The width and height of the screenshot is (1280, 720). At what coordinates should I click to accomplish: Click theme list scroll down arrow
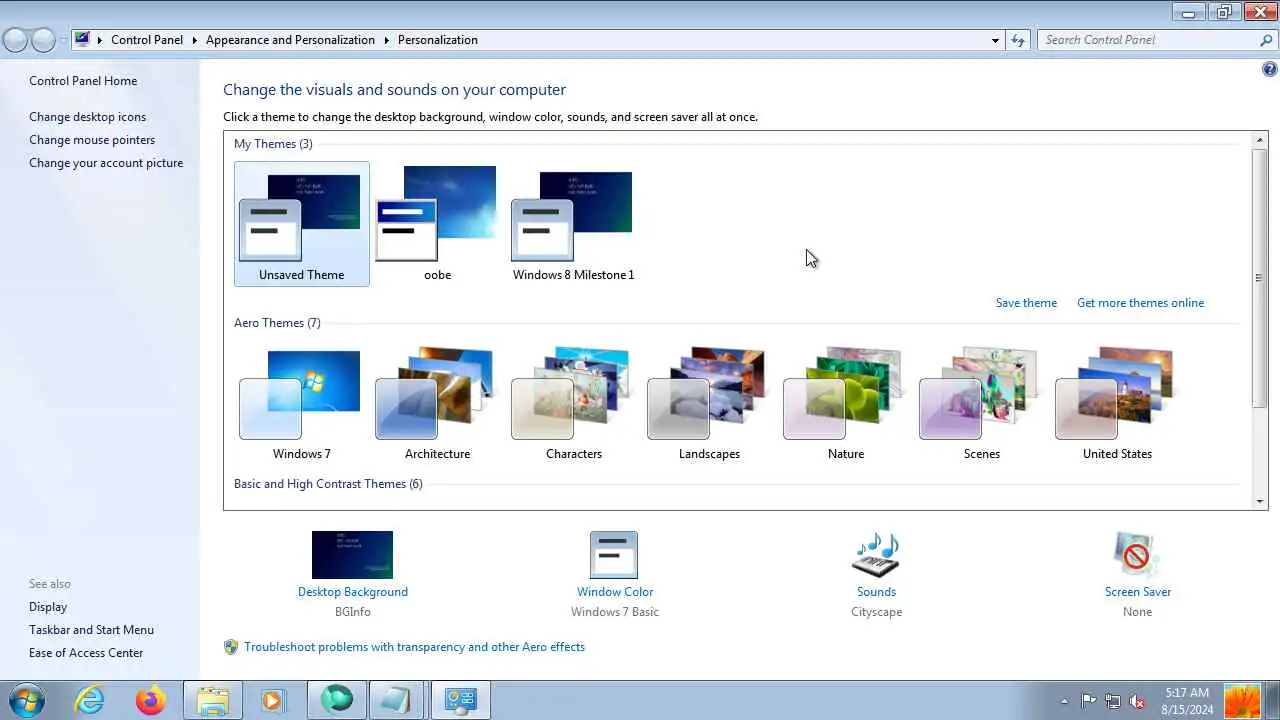pyautogui.click(x=1260, y=501)
